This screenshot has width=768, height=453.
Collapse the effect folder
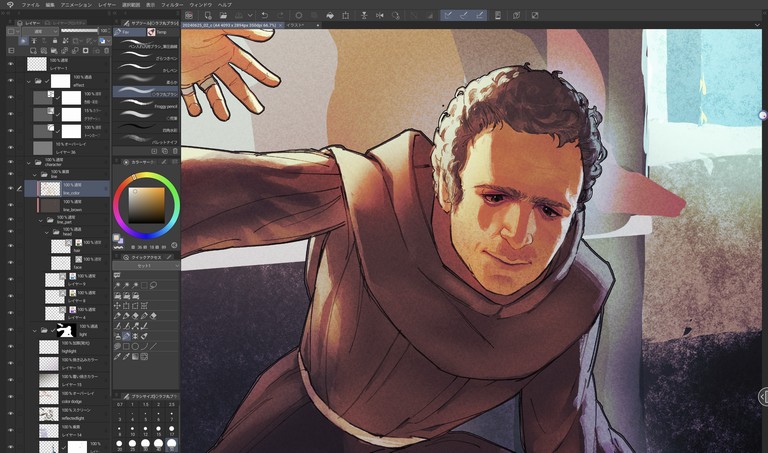(29, 81)
